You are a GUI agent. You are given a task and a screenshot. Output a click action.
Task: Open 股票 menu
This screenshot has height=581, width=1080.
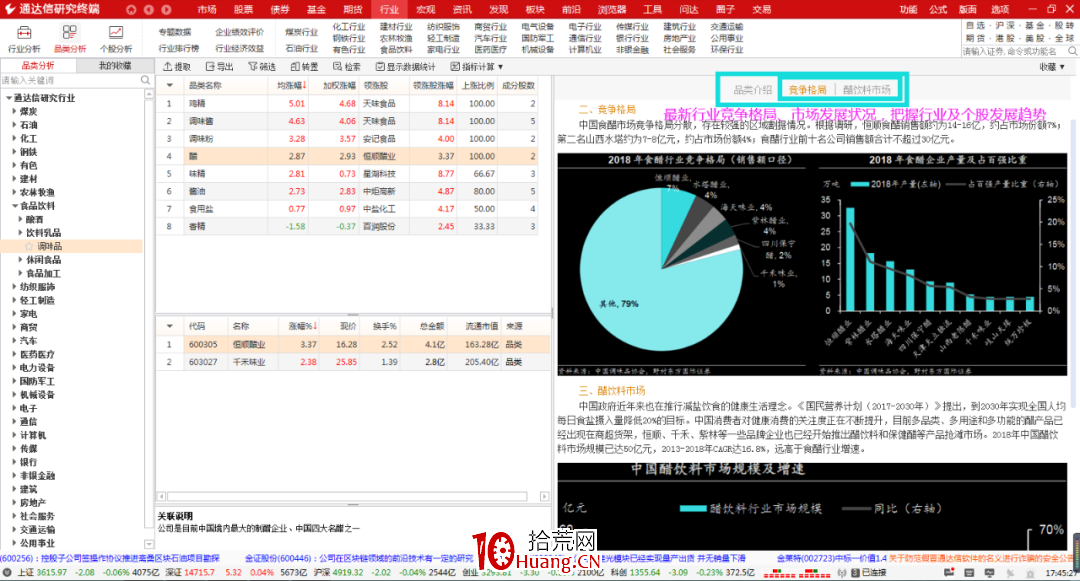pos(243,10)
